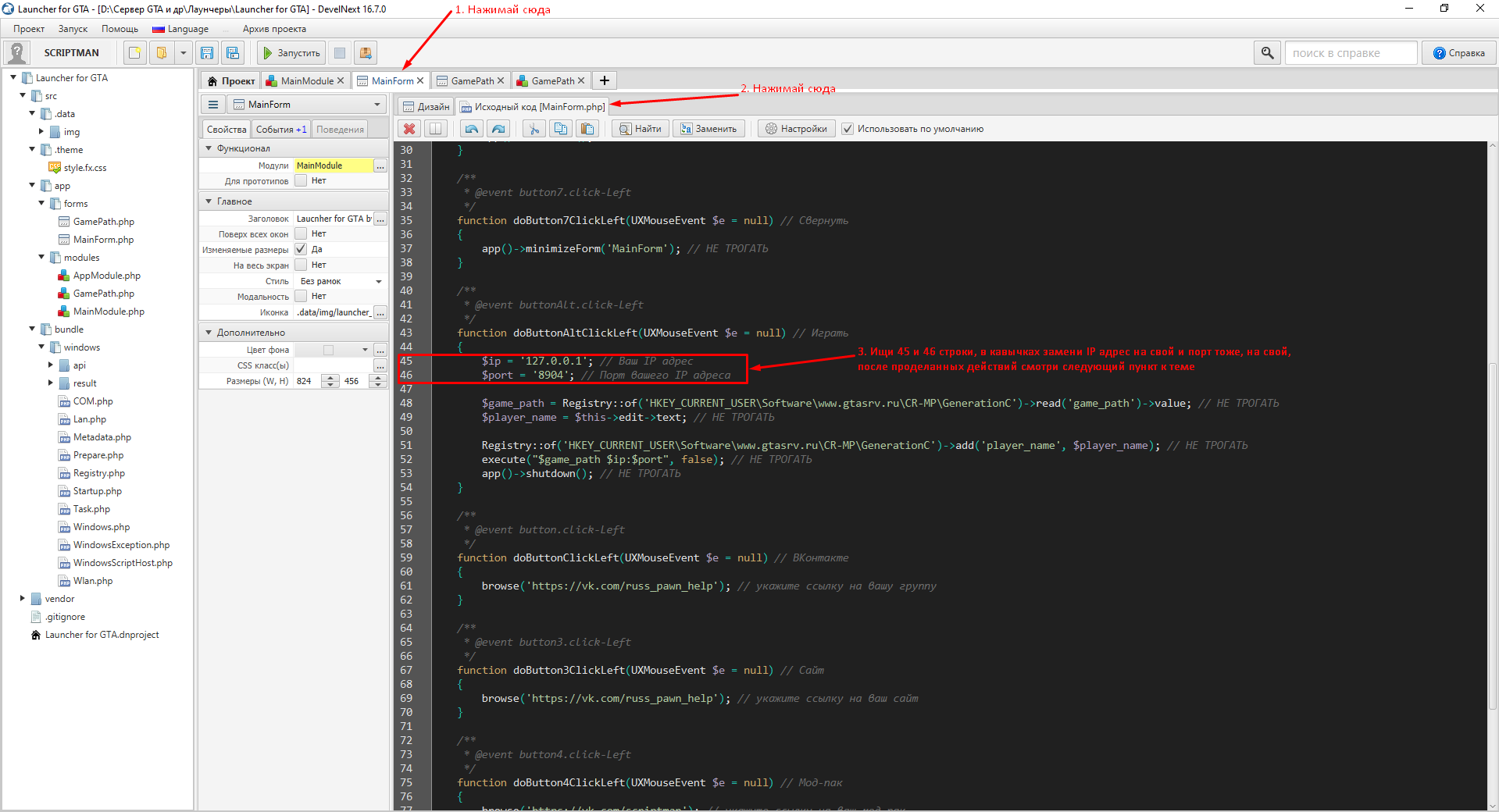Toggle the 'Модальность' checkbox
Image resolution: width=1499 pixels, height=812 pixels.
(x=301, y=296)
